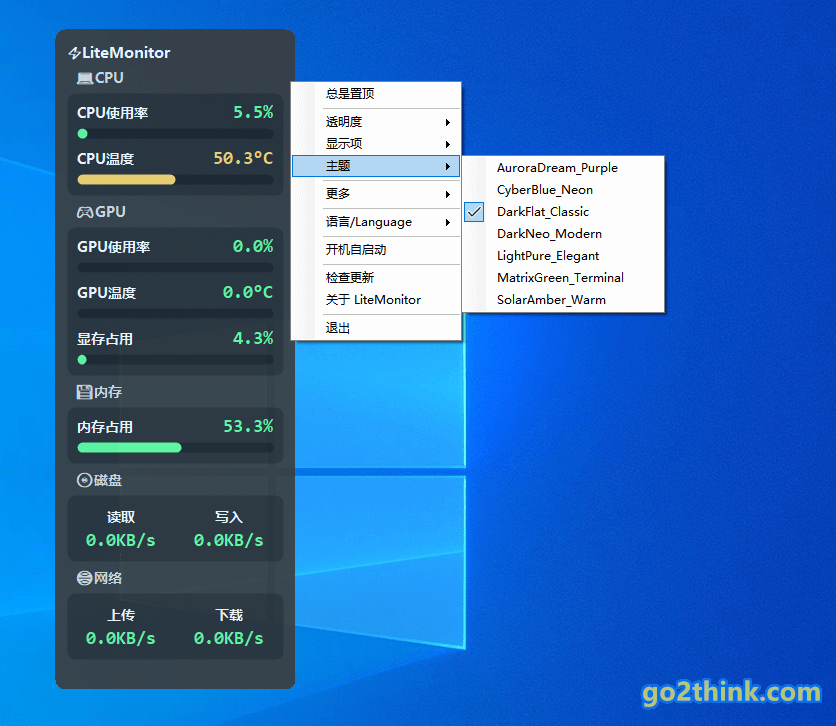
Task: Click the GPU使用率 value 0.0%
Action: pos(253,246)
